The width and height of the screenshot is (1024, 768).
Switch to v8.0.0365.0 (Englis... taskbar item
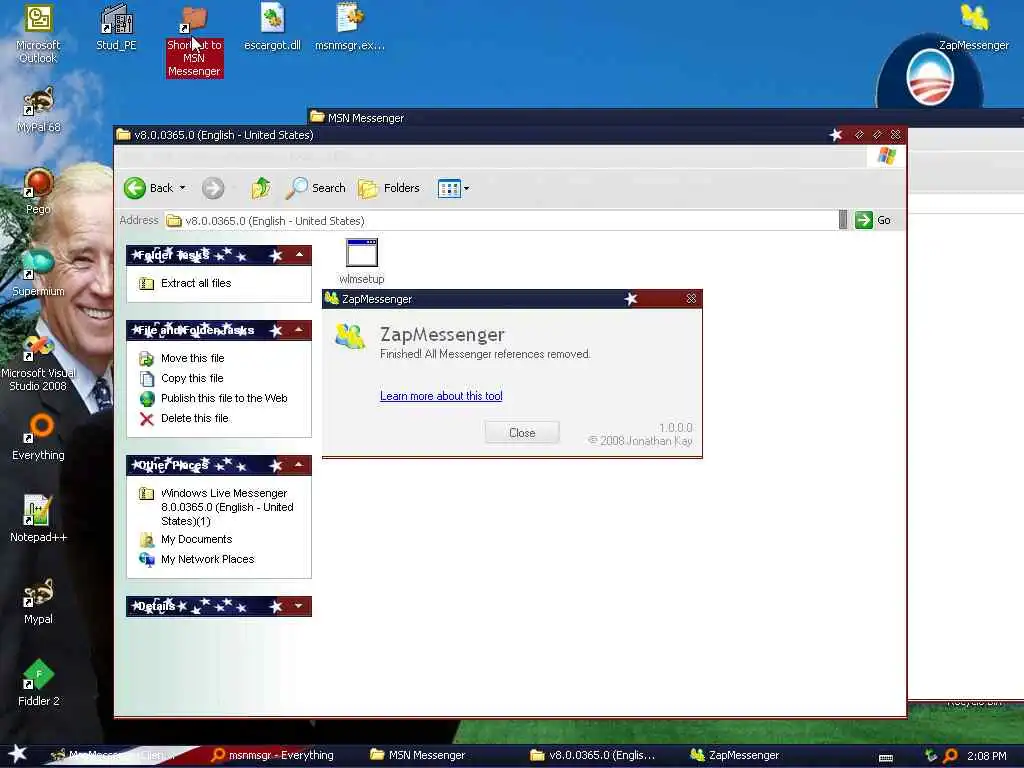[593, 755]
